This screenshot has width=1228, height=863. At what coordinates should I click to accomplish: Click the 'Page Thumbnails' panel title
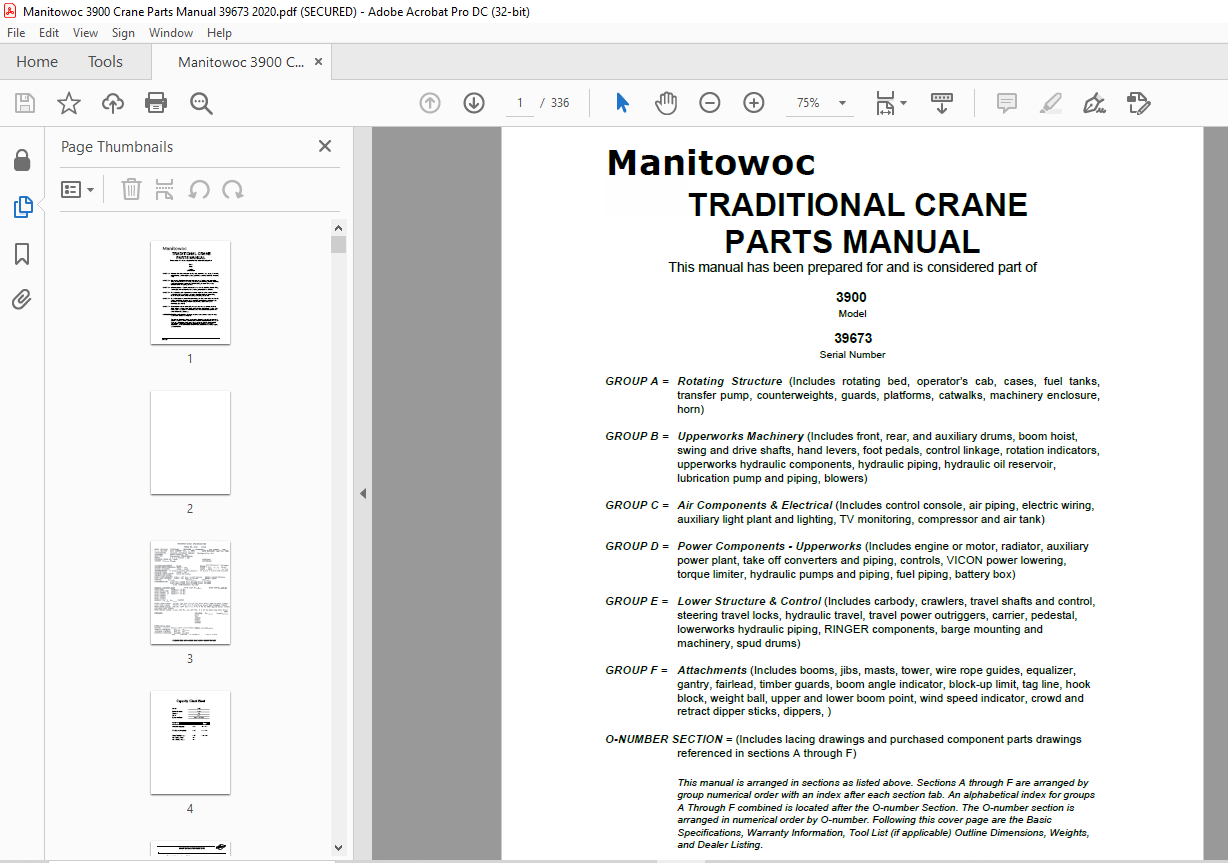click(117, 147)
